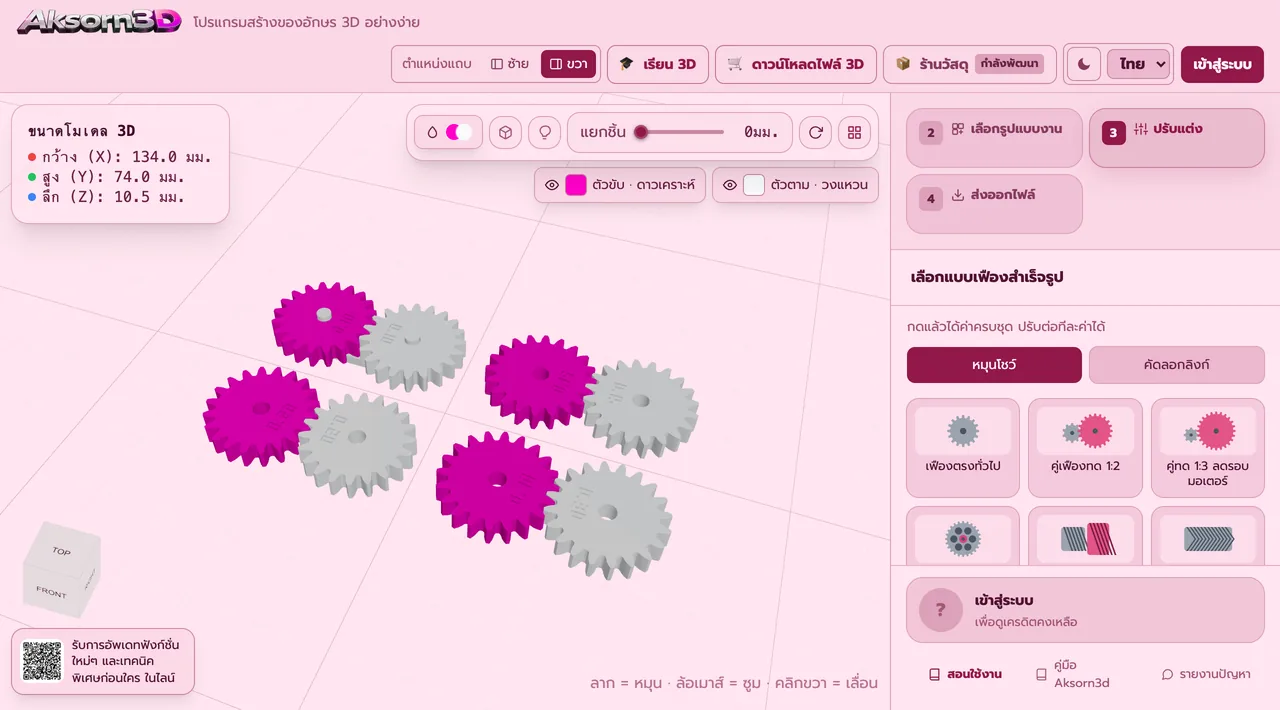
Task: Choose the planetary gear preset thumbnail
Action: click(963, 539)
